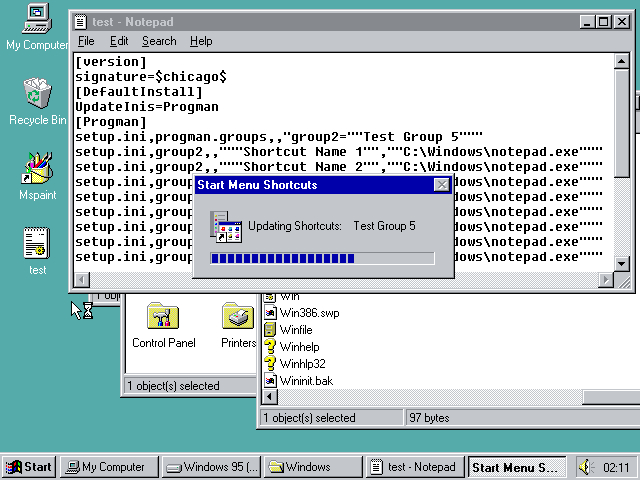Switch to the Windows taskbar button
The height and width of the screenshot is (480, 640).
[313, 467]
